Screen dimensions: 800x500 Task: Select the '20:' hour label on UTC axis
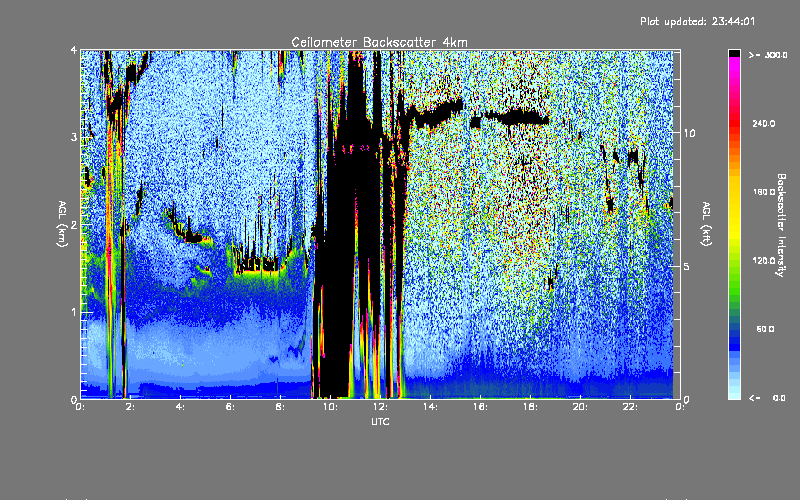(x=580, y=407)
